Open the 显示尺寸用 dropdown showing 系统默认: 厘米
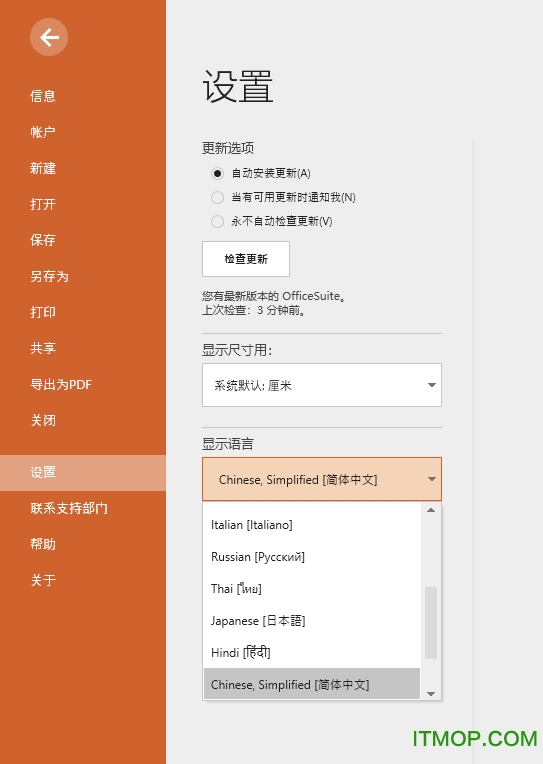 tap(322, 385)
